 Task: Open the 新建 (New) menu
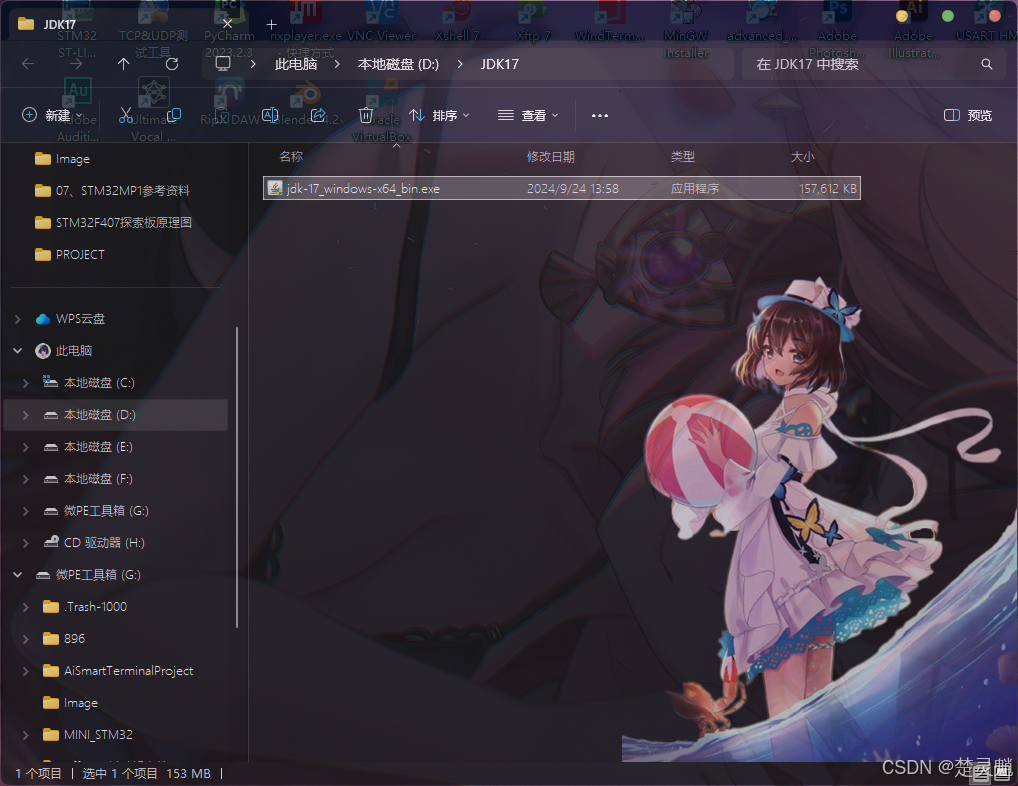coord(52,116)
